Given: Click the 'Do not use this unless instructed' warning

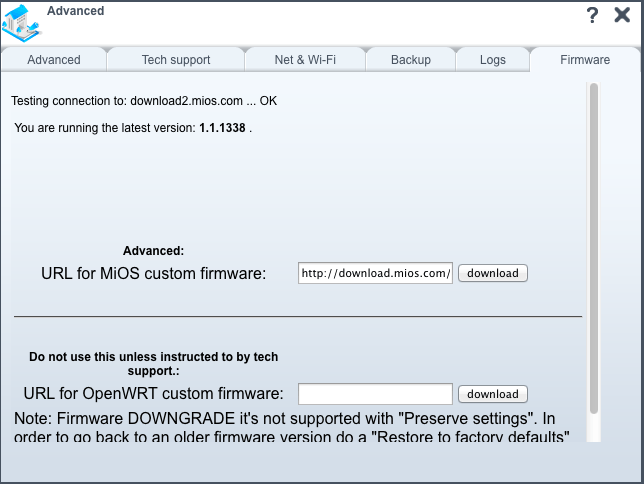Looking at the screenshot, I should tap(154, 364).
